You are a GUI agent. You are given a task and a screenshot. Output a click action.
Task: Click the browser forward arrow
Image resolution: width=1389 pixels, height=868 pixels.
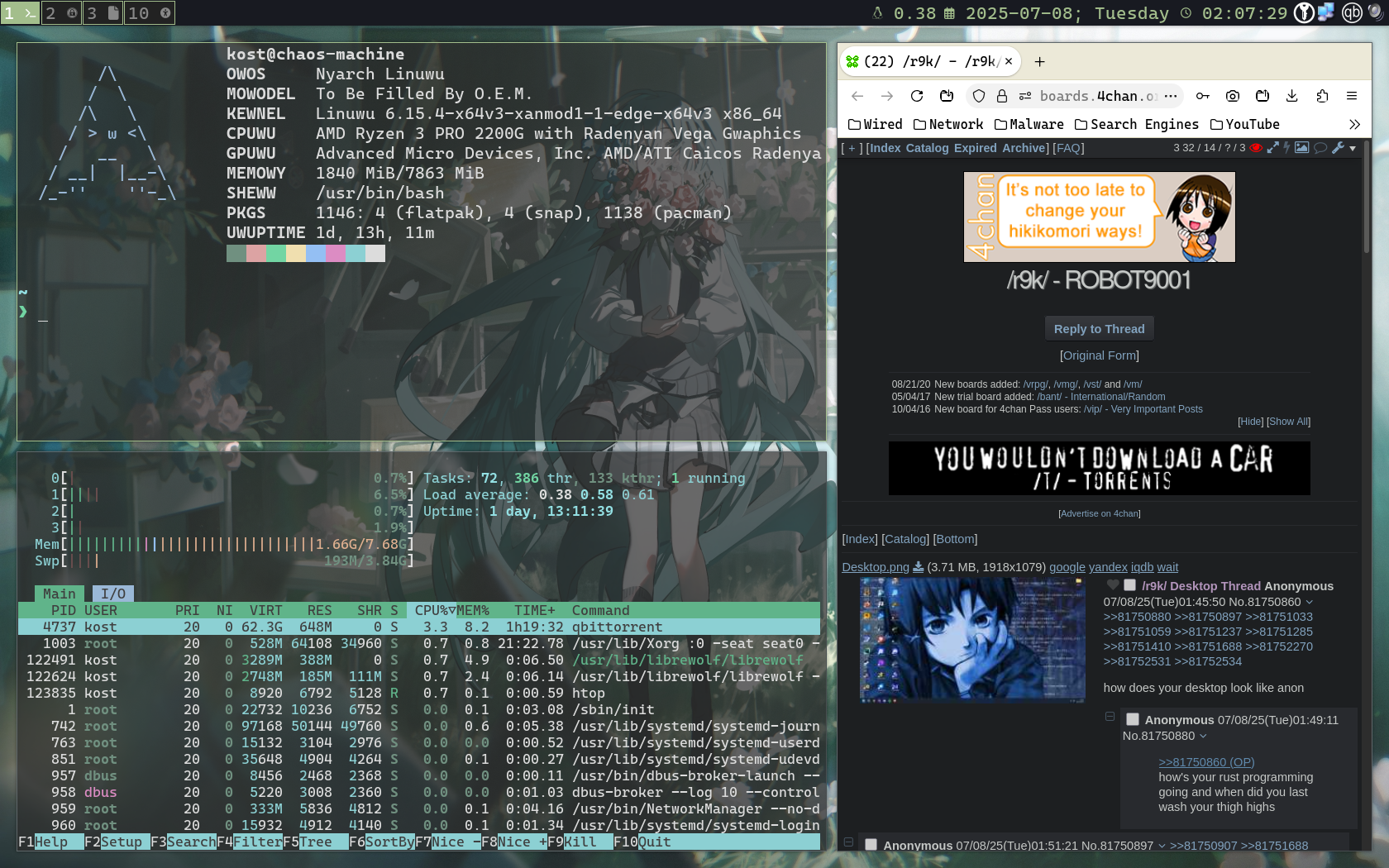pos(887,96)
